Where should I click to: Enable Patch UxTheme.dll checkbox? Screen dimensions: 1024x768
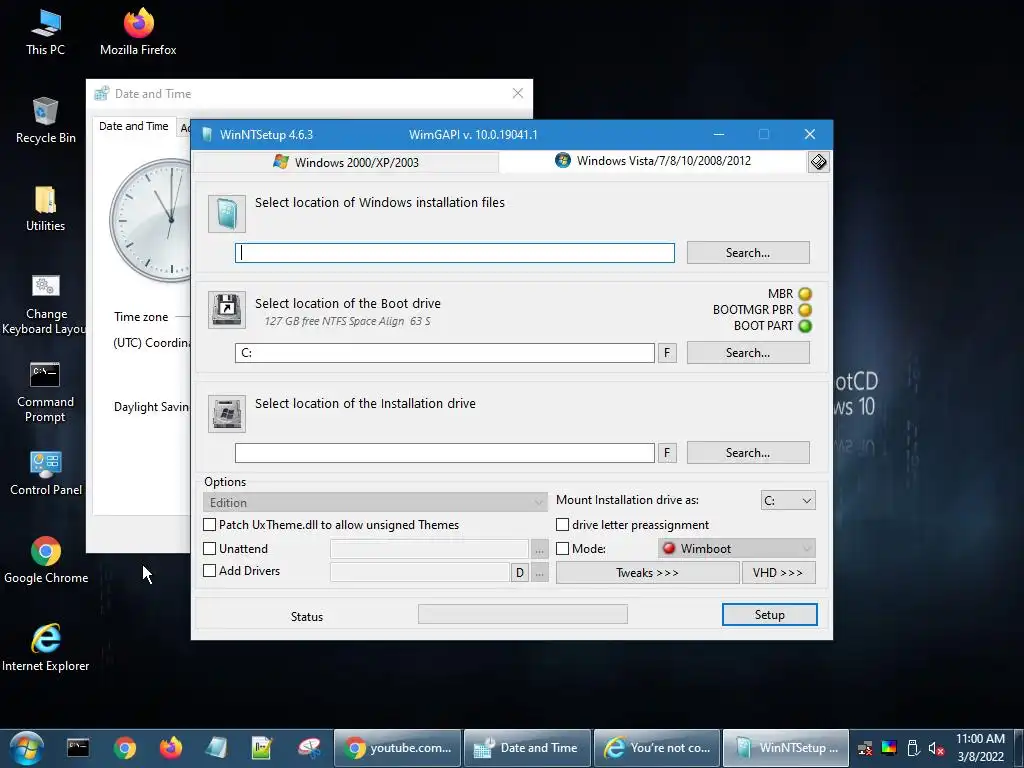click(x=210, y=524)
